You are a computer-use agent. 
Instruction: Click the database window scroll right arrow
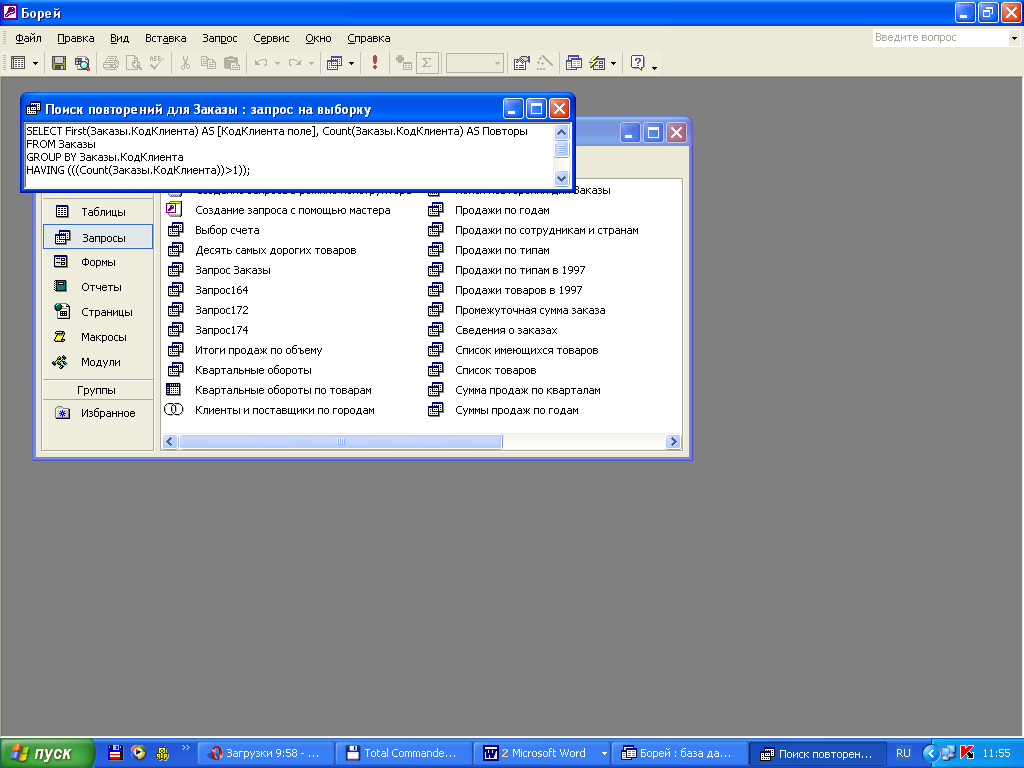click(673, 441)
